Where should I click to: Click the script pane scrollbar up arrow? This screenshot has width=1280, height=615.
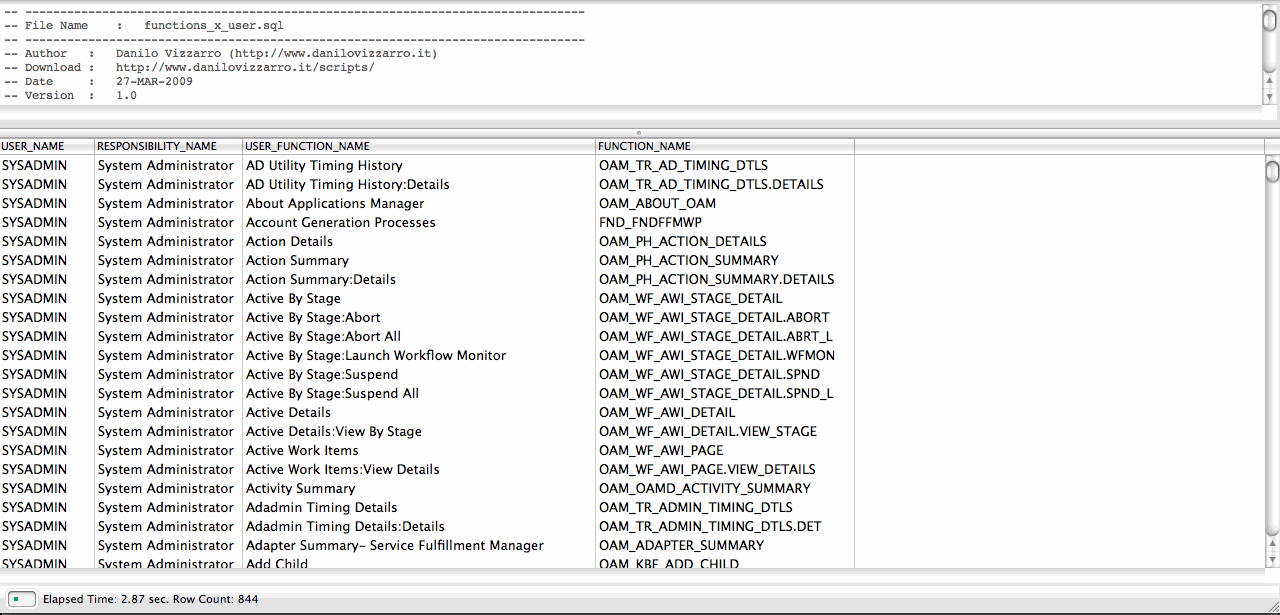tap(1271, 82)
